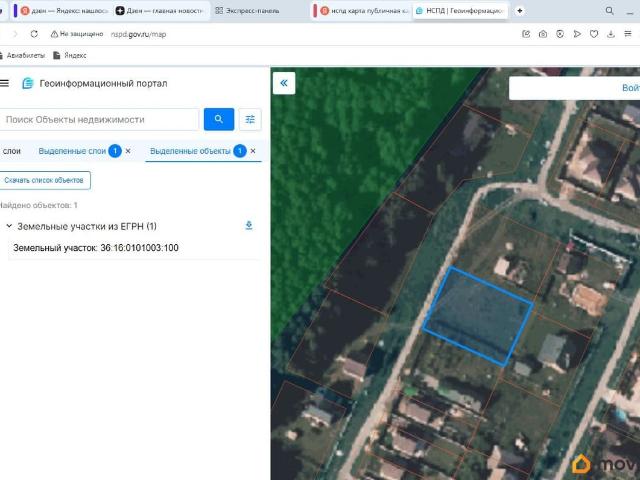Open browser downloads icon

coord(611,34)
